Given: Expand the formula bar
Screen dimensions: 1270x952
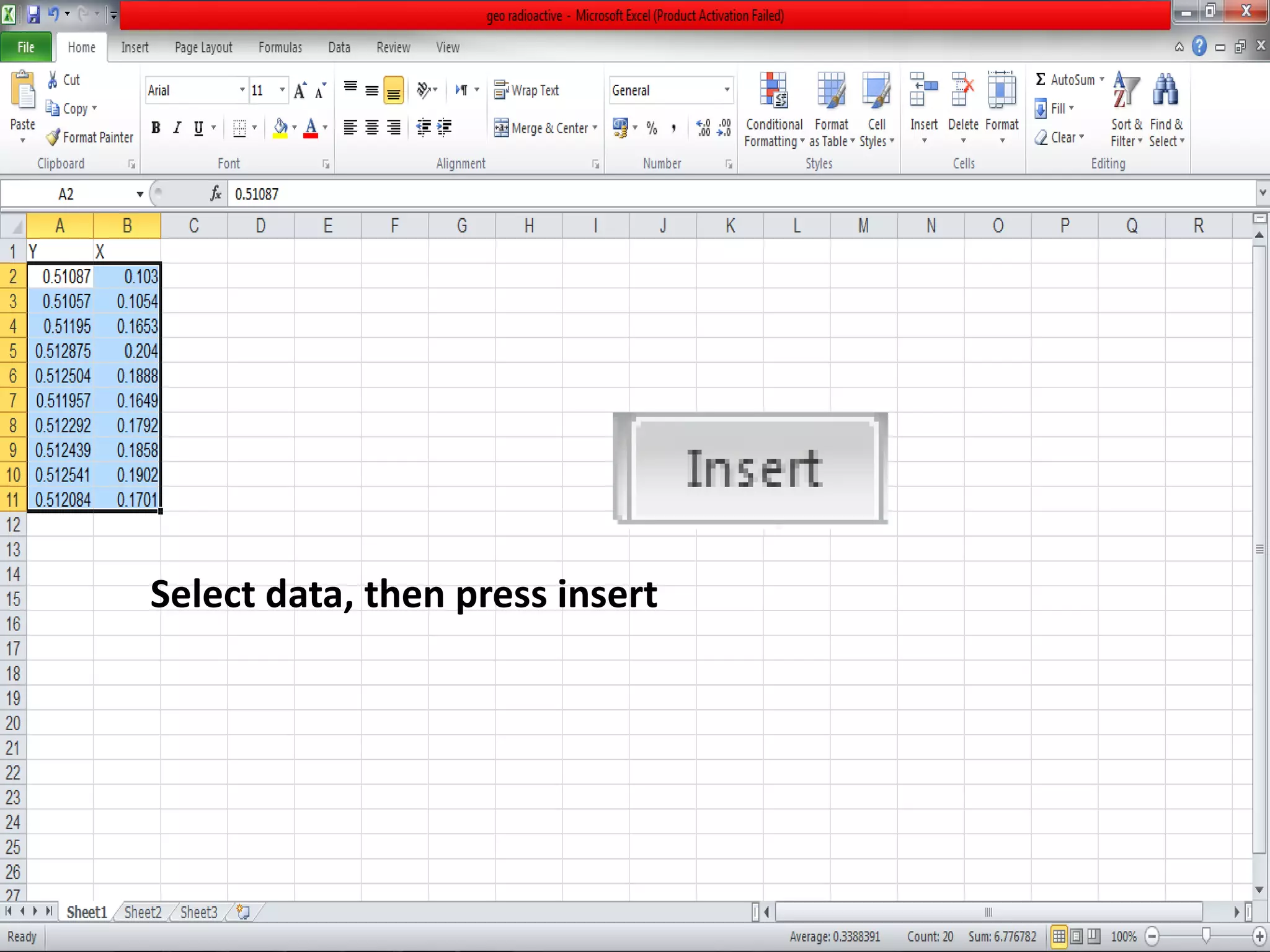Looking at the screenshot, I should pyautogui.click(x=1263, y=193).
